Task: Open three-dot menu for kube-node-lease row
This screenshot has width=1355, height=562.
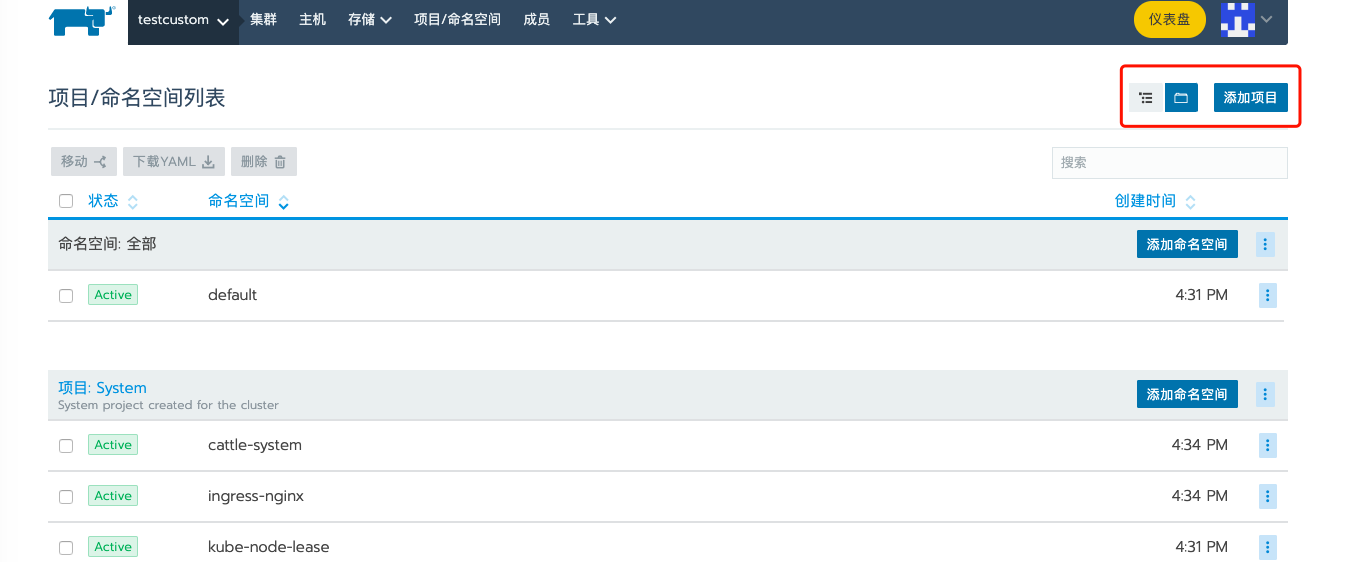Action: [1267, 547]
